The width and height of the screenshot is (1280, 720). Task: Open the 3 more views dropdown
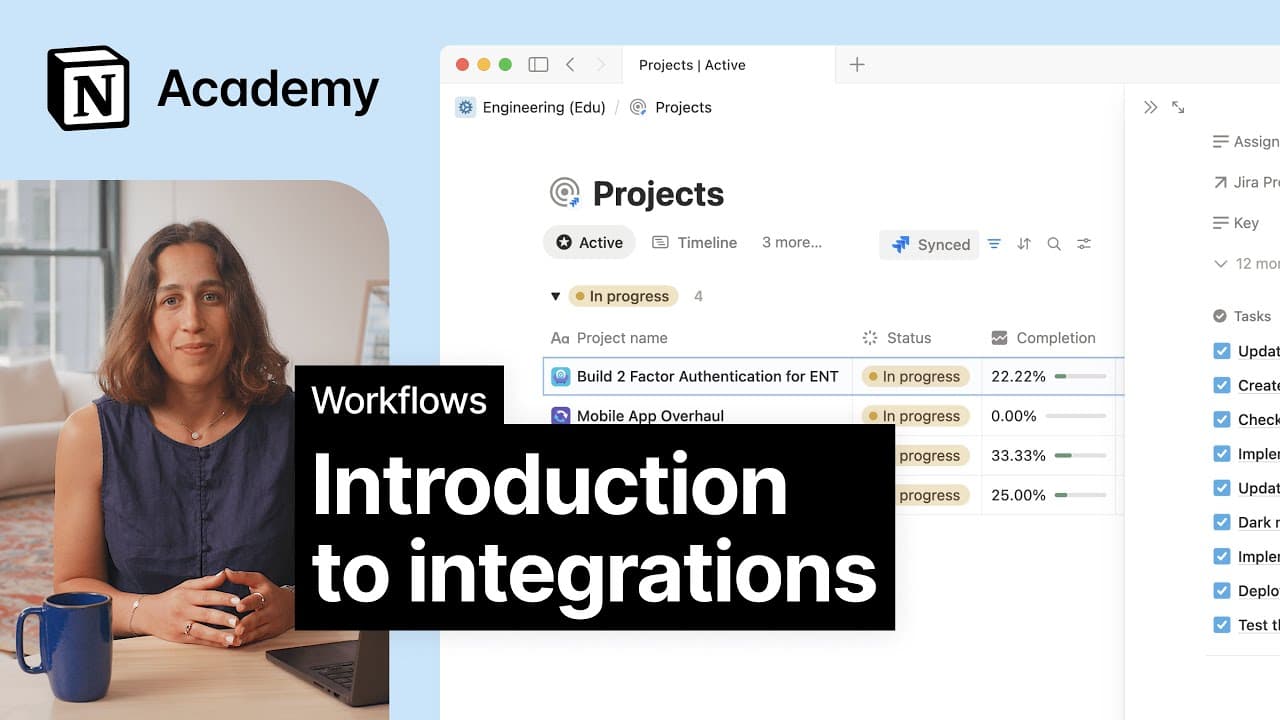coord(791,243)
